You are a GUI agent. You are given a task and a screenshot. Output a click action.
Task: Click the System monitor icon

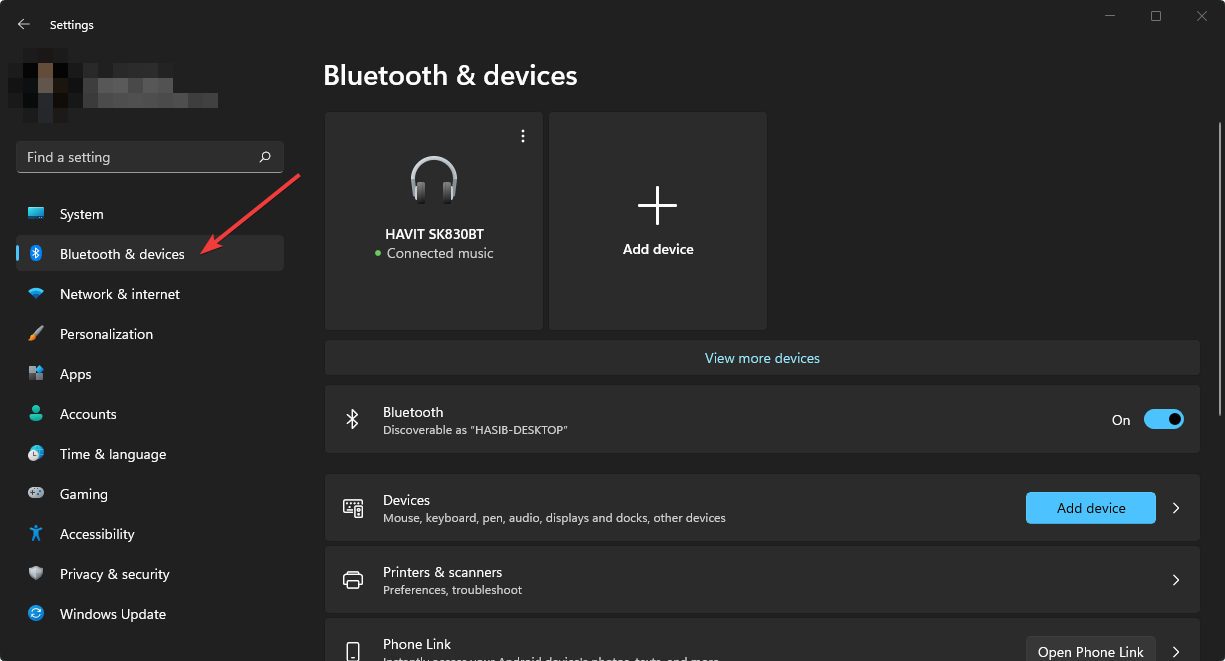[x=36, y=214]
